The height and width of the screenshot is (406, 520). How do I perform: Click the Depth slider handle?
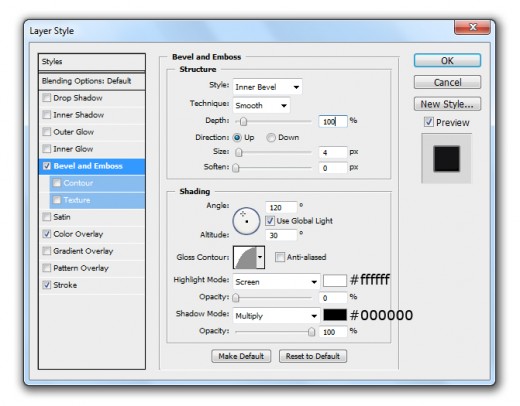[x=243, y=122]
